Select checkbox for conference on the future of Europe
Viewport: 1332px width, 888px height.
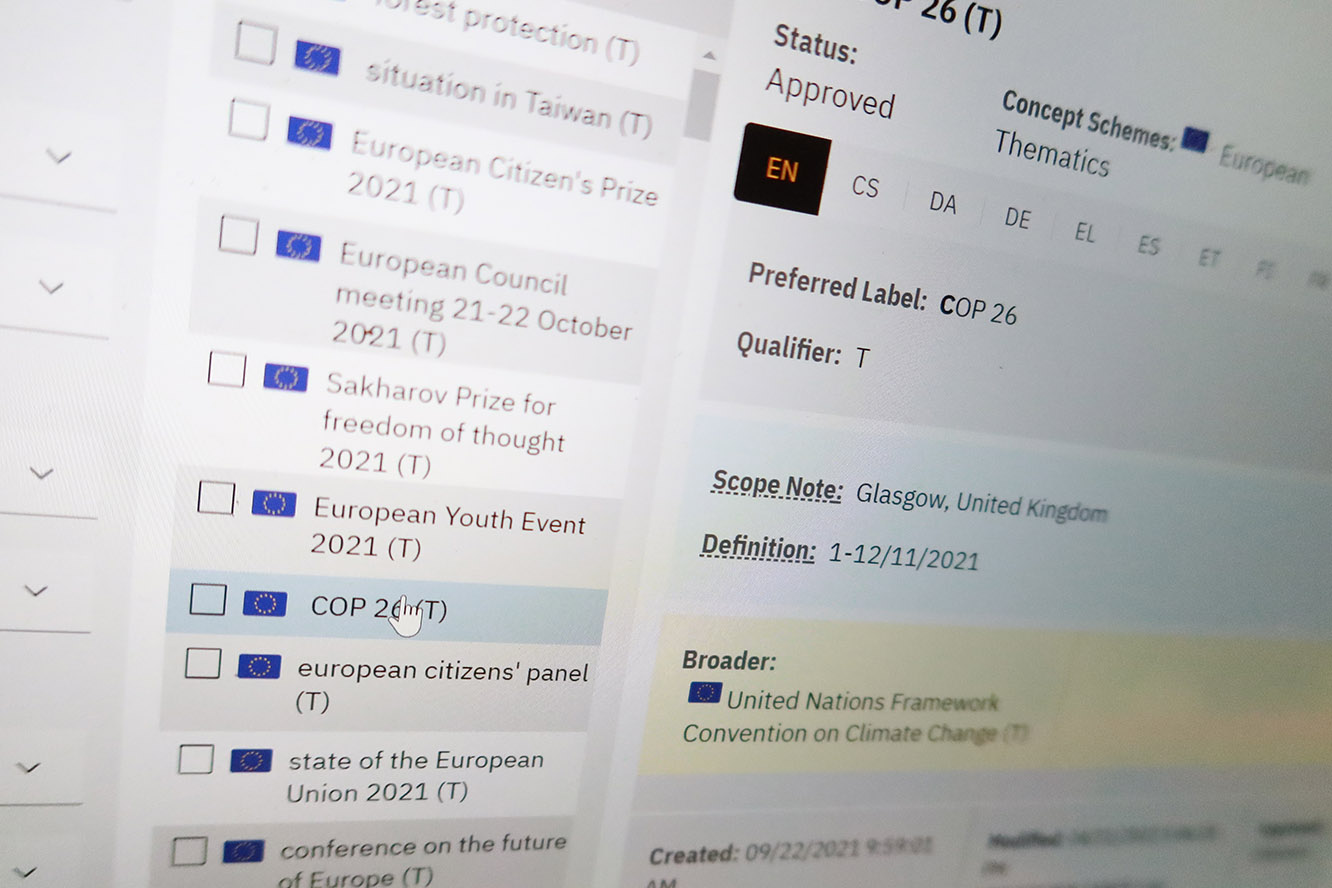(189, 851)
